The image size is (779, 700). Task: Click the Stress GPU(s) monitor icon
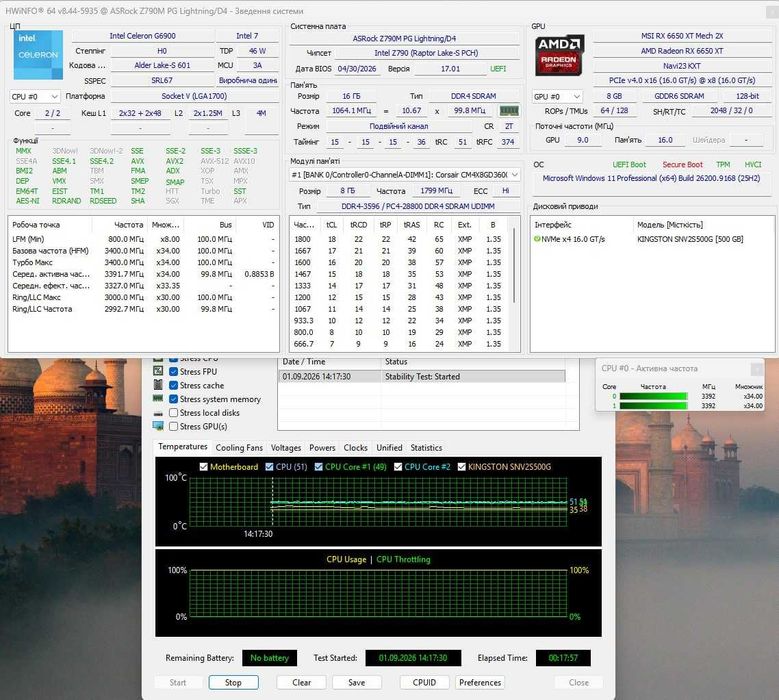(158, 426)
